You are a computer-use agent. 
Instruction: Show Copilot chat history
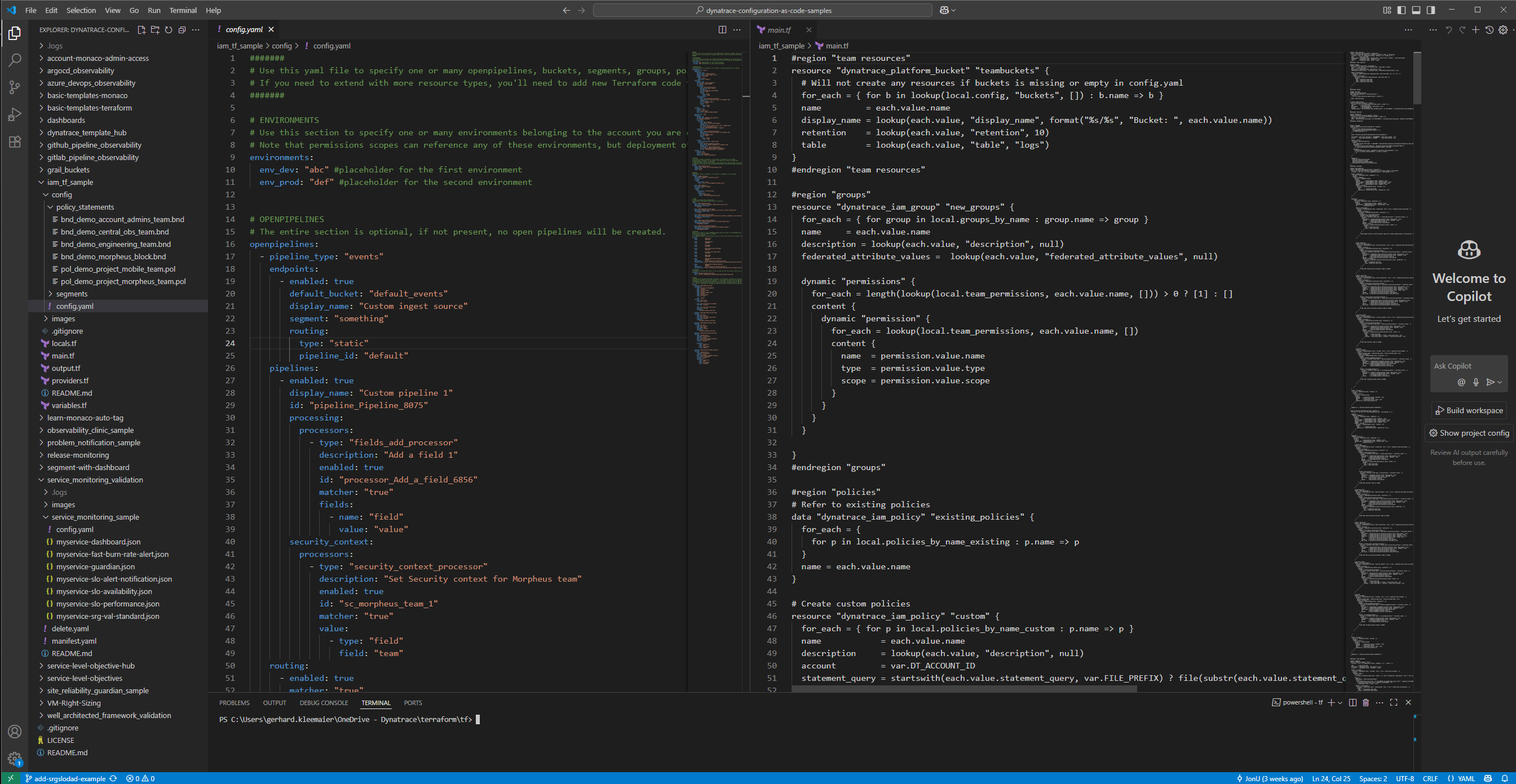[1489, 30]
